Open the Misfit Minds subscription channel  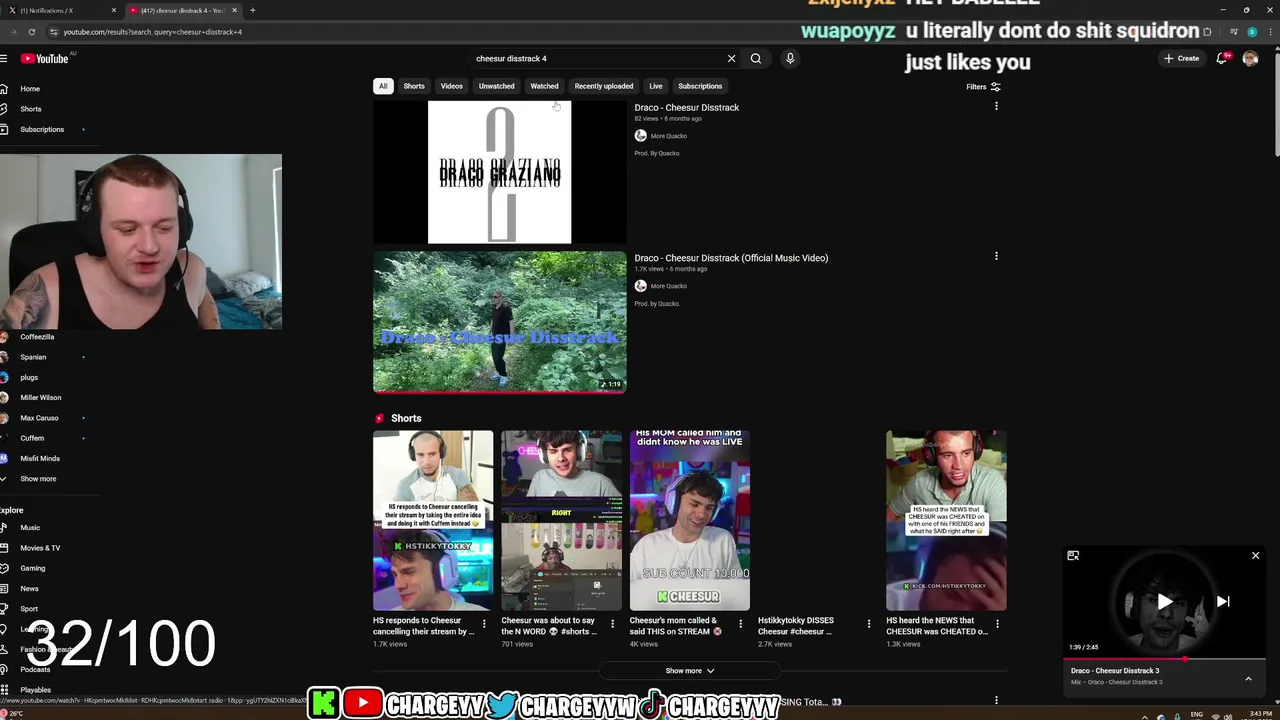click(x=40, y=458)
